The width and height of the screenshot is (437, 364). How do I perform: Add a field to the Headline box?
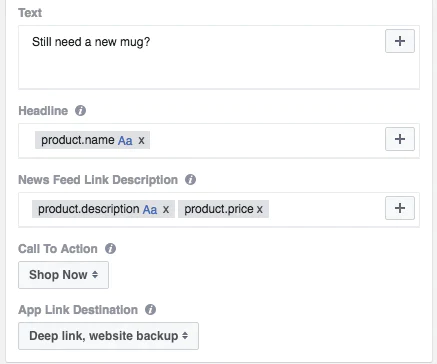(x=400, y=139)
